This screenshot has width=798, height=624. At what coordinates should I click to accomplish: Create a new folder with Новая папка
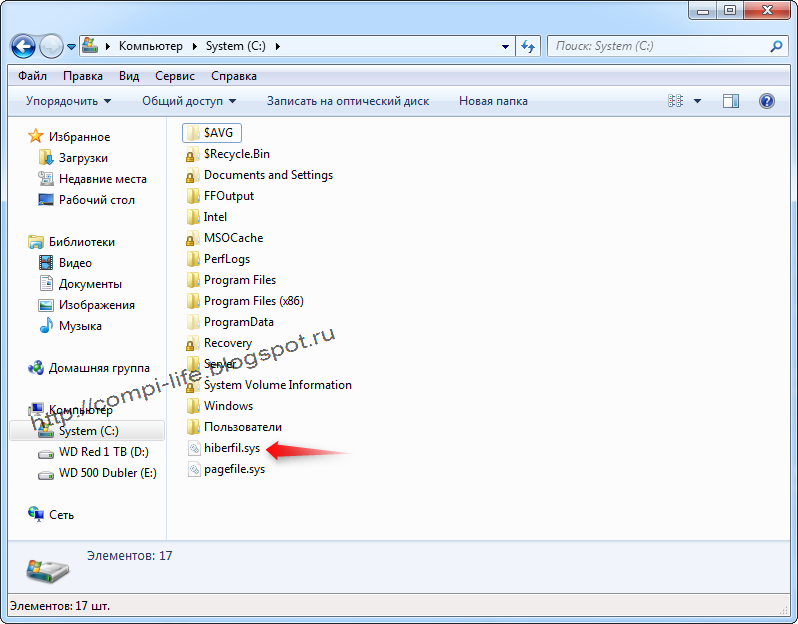click(x=493, y=101)
